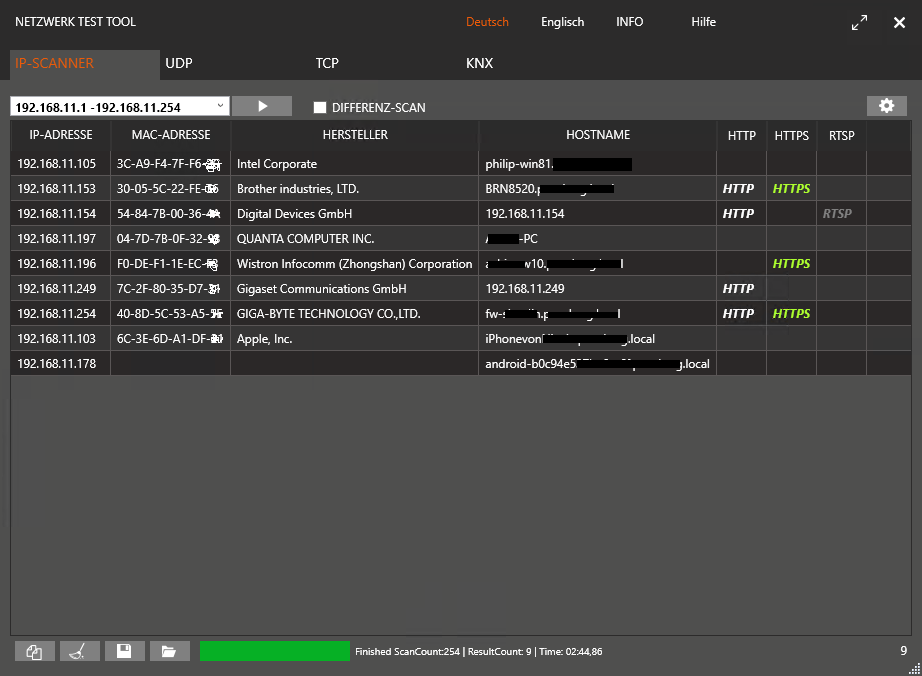Enable the Differenz-Scan checkbox

point(320,107)
